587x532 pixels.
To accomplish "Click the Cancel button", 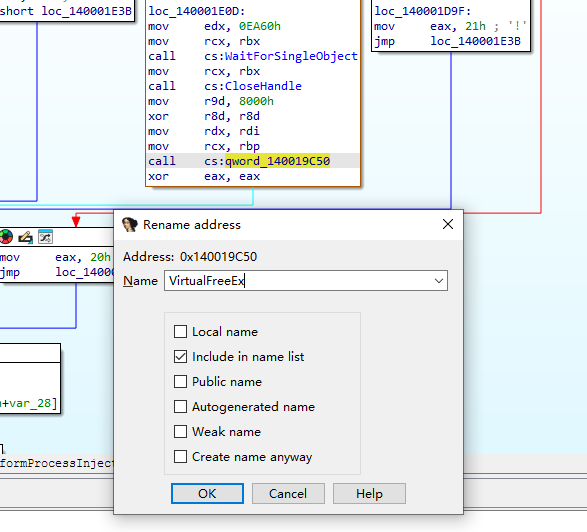I will 288,493.
